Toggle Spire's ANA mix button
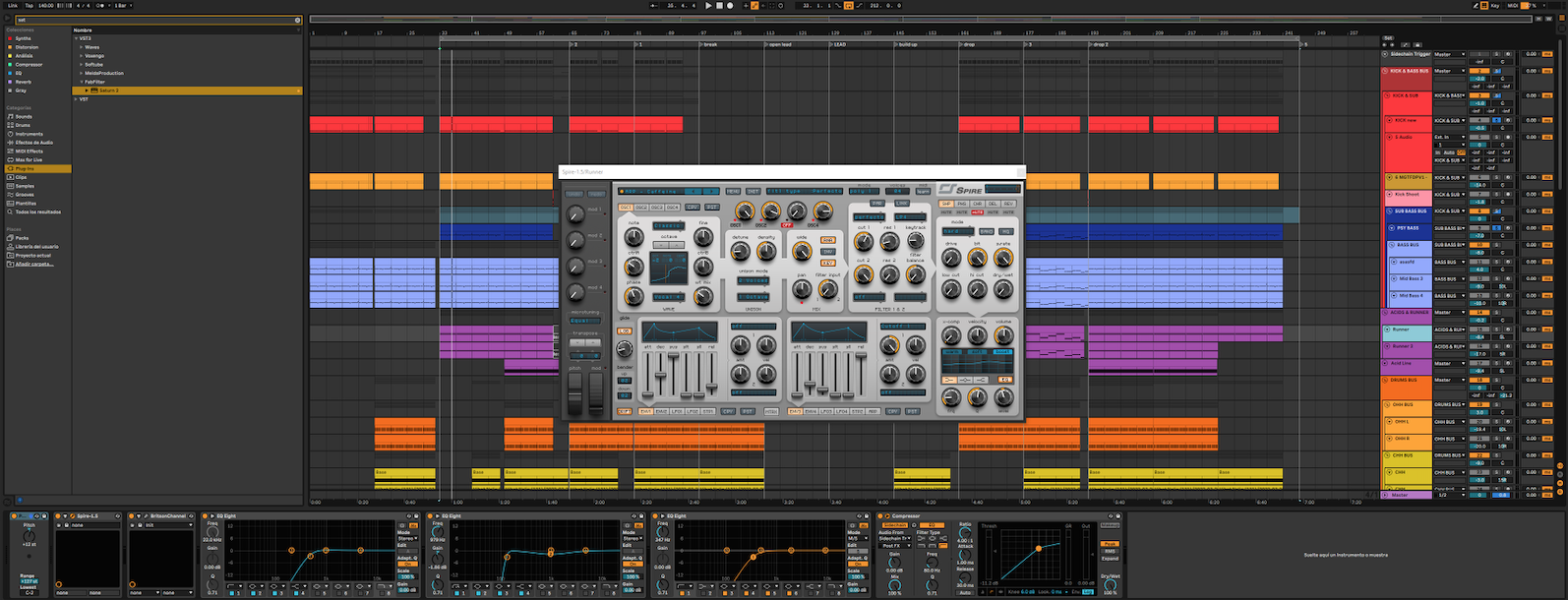The image size is (1568, 600). tap(828, 240)
